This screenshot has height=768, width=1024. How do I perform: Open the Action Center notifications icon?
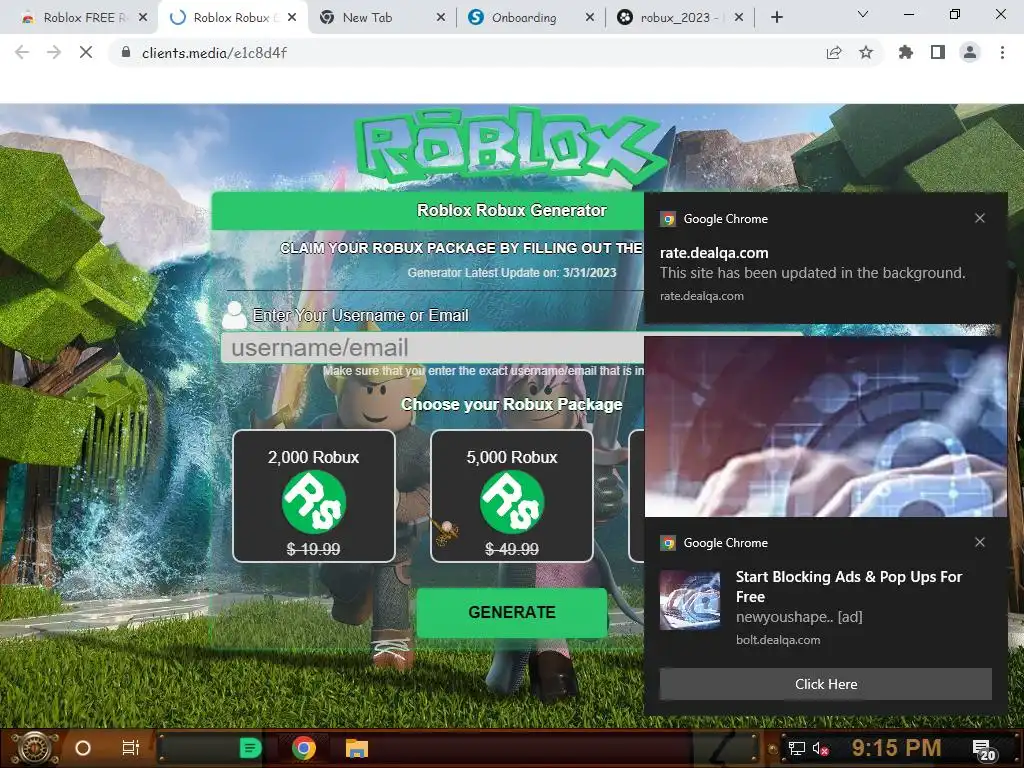[984, 750]
